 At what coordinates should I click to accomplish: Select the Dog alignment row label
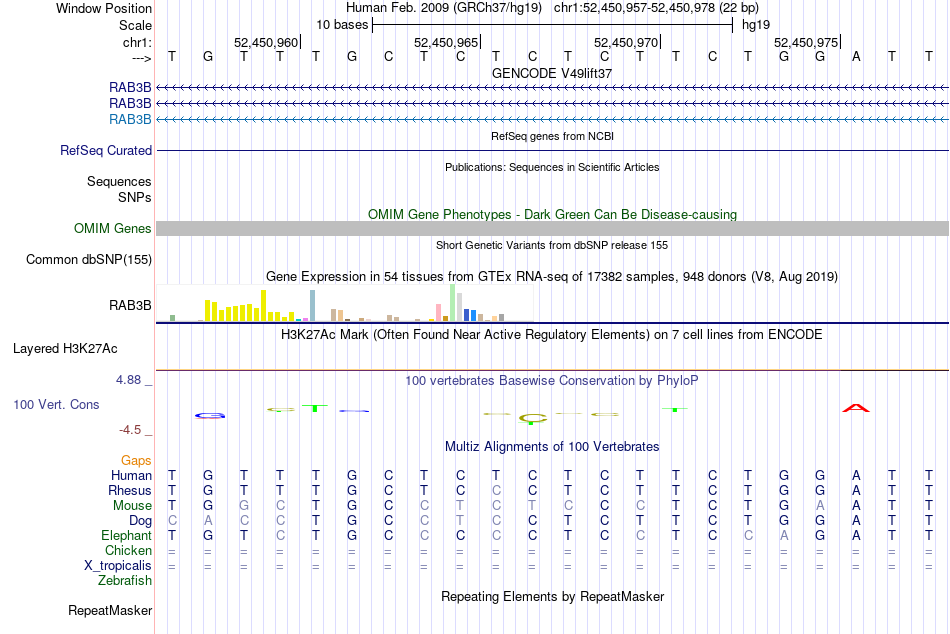pyautogui.click(x=141, y=521)
